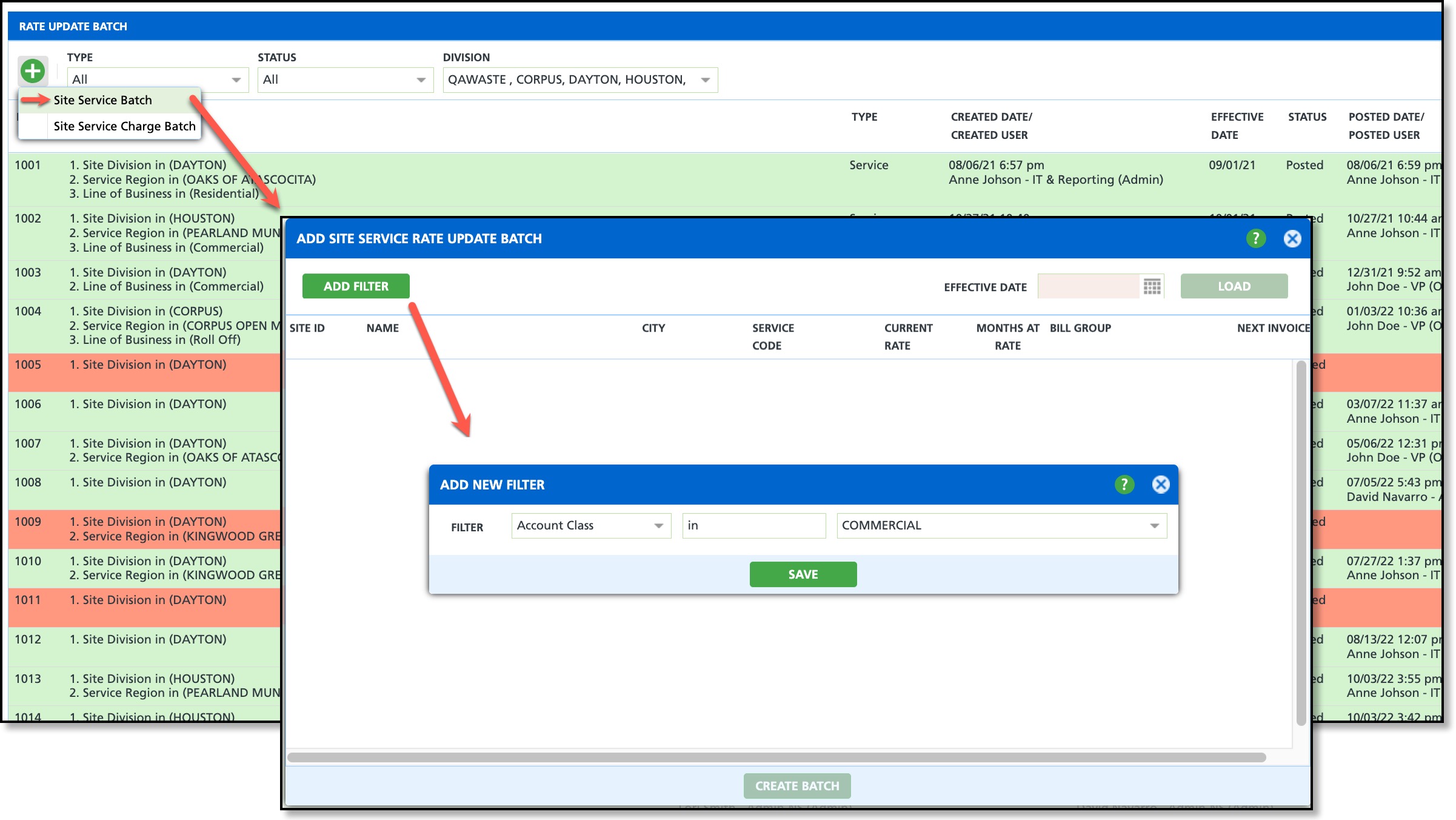This screenshot has height=820, width=1456.
Task: Click the horizontal scrollbar of the batch dialog
Action: click(x=776, y=758)
